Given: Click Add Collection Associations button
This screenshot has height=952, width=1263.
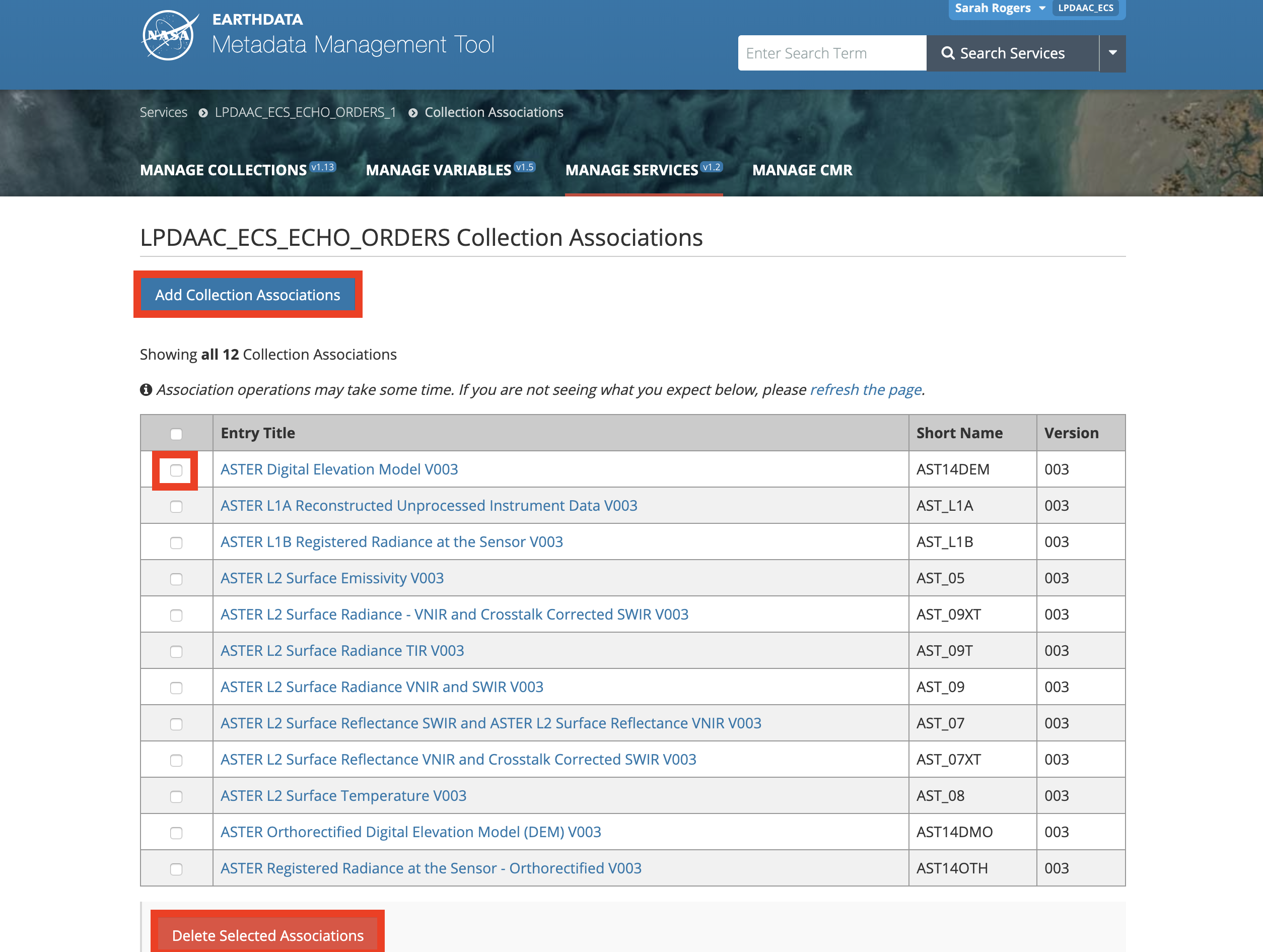Looking at the screenshot, I should 248,295.
